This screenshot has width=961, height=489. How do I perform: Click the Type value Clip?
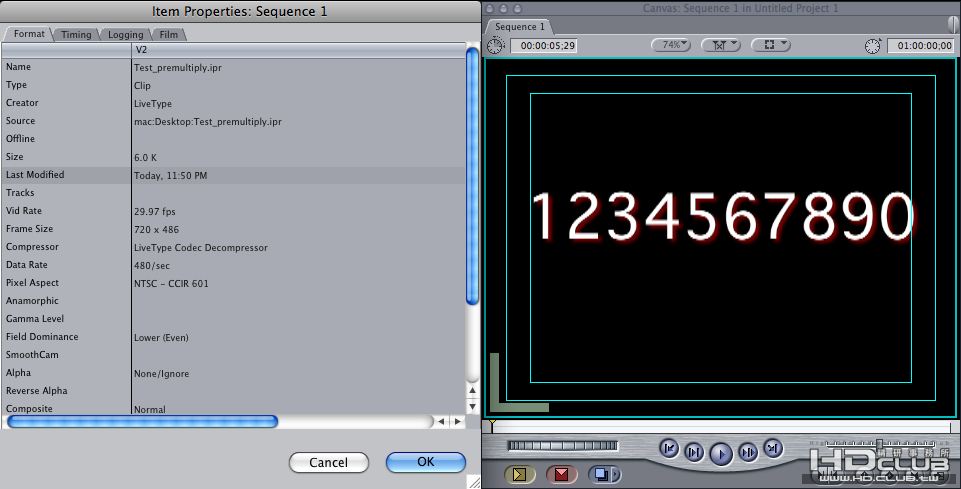pos(142,86)
